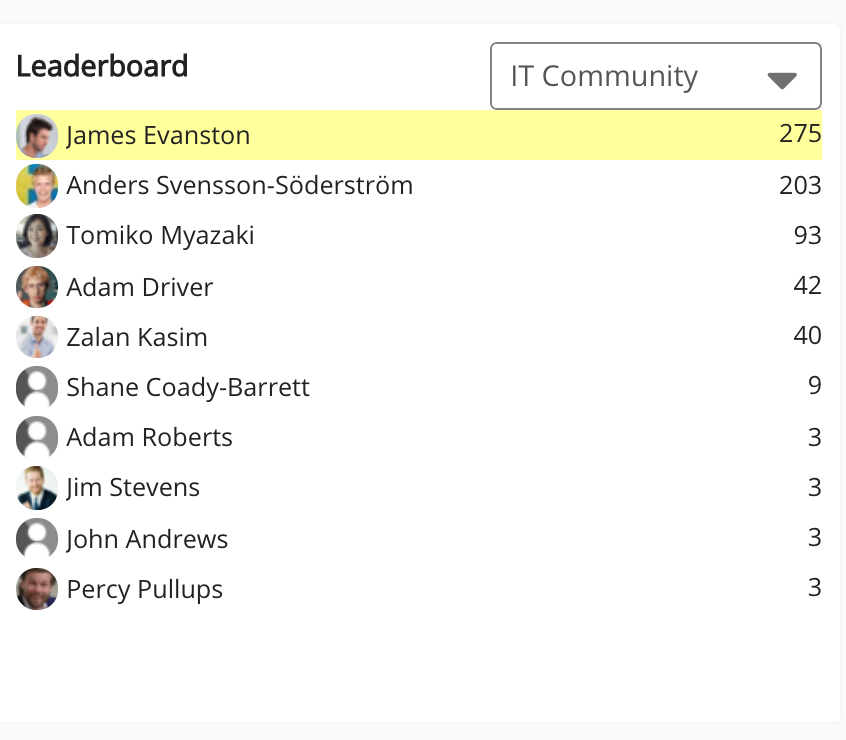
Task: Click Jim Stevens' profile photo
Action: click(37, 488)
